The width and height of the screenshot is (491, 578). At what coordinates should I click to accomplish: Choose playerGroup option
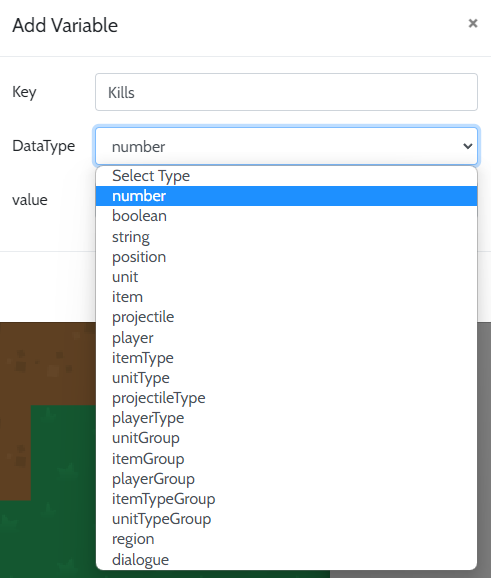coord(286,479)
